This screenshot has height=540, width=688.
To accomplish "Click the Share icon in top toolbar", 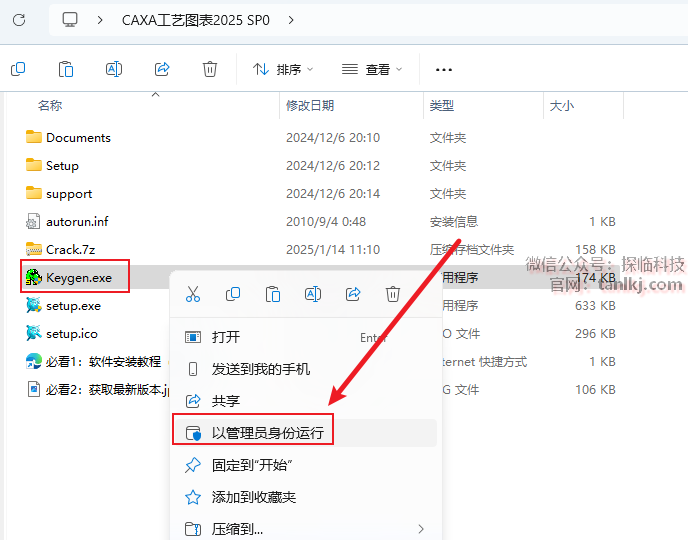I will point(162,69).
